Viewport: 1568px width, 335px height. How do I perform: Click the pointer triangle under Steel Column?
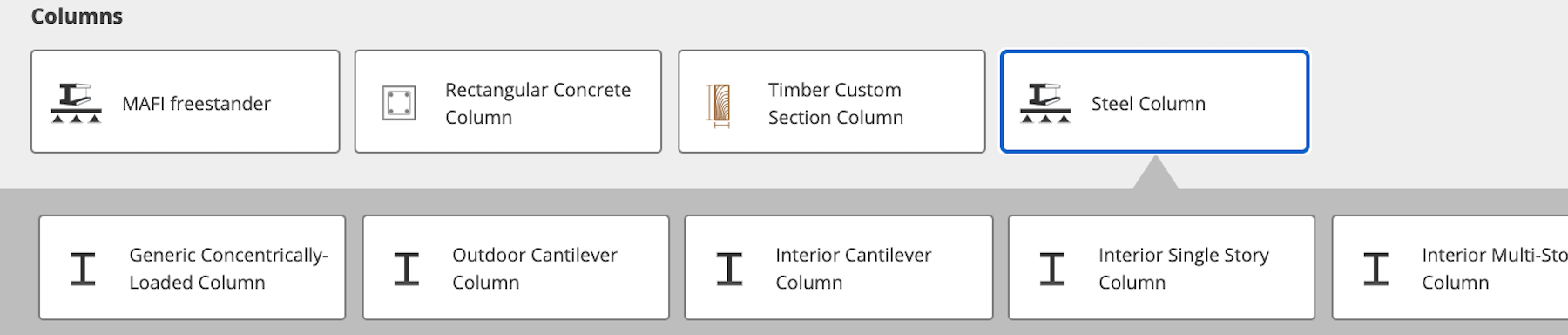tap(1155, 172)
